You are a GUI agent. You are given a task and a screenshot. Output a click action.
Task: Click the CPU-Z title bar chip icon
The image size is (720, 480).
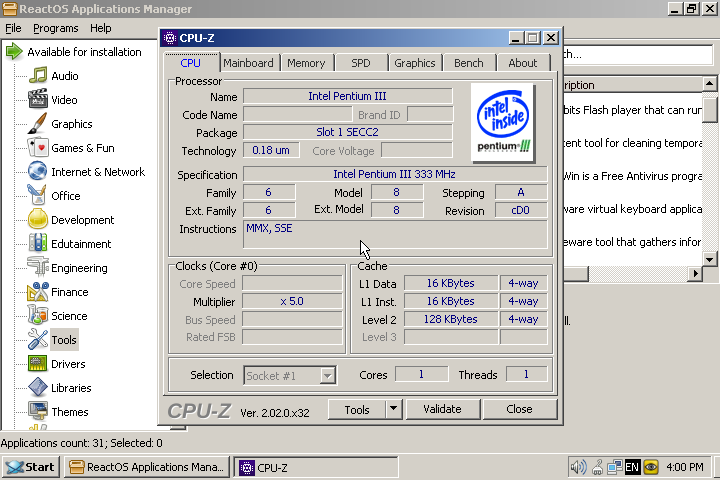coord(170,38)
